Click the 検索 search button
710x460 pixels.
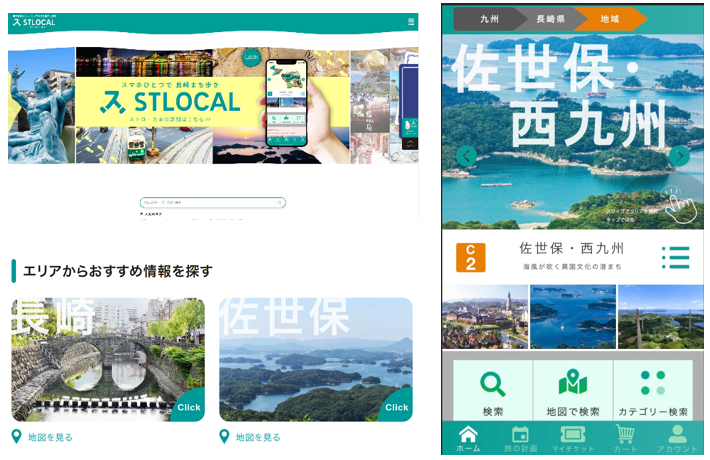click(493, 391)
